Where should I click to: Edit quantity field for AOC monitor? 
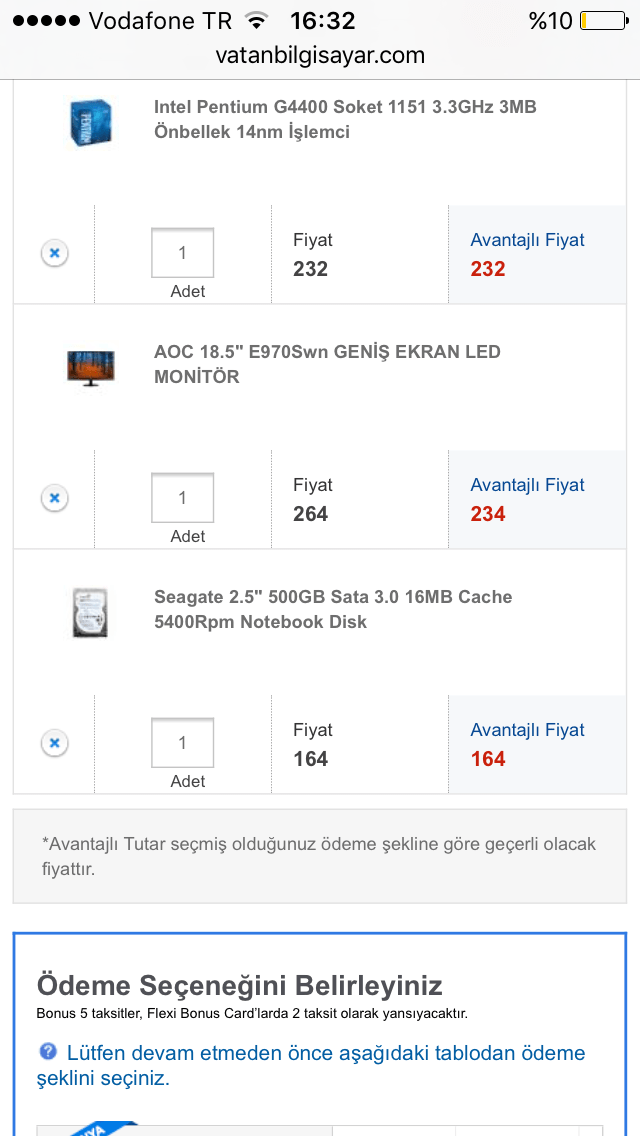click(182, 498)
